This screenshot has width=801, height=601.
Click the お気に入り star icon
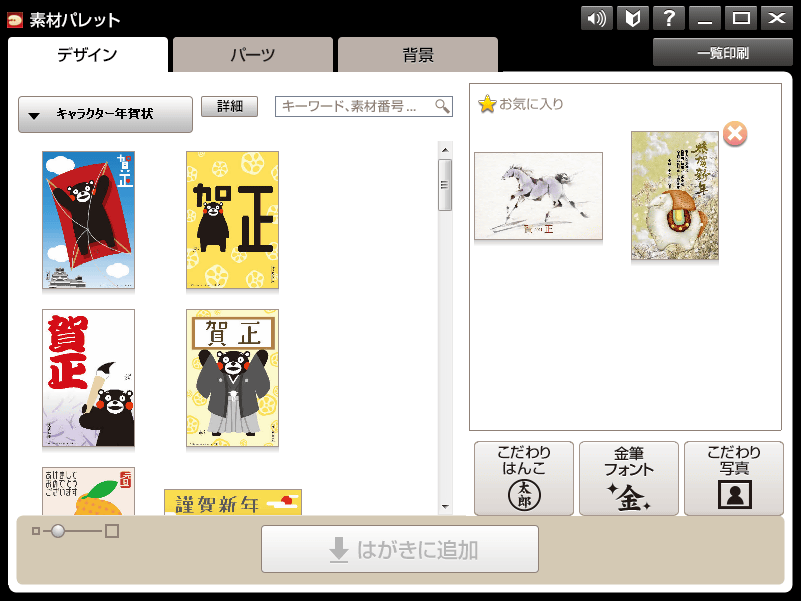click(487, 104)
